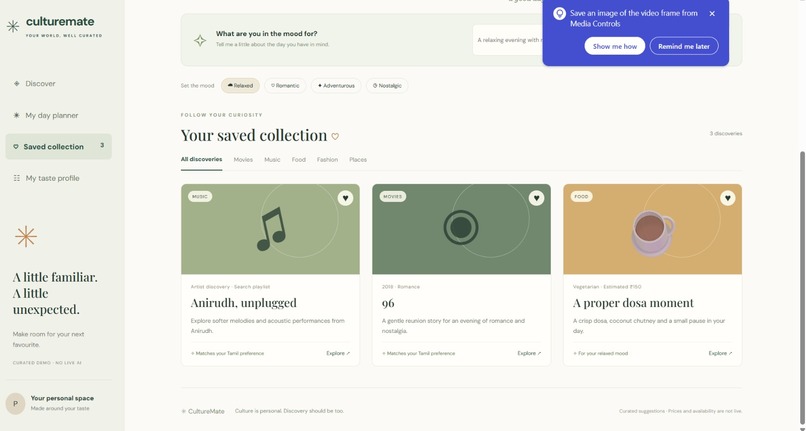Explore the Anirudh, unplugged card

[x=338, y=353]
